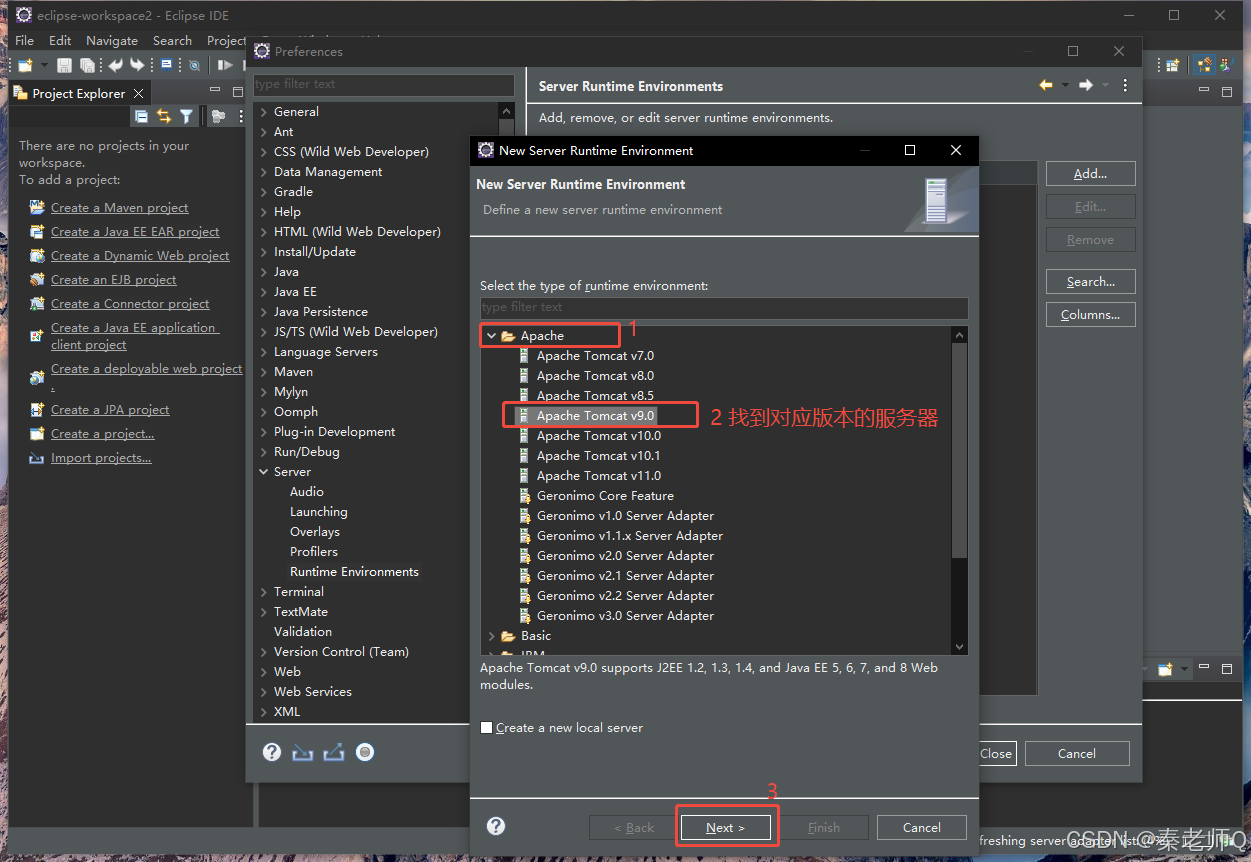Click the Preferences dialog help question icon

(272, 752)
